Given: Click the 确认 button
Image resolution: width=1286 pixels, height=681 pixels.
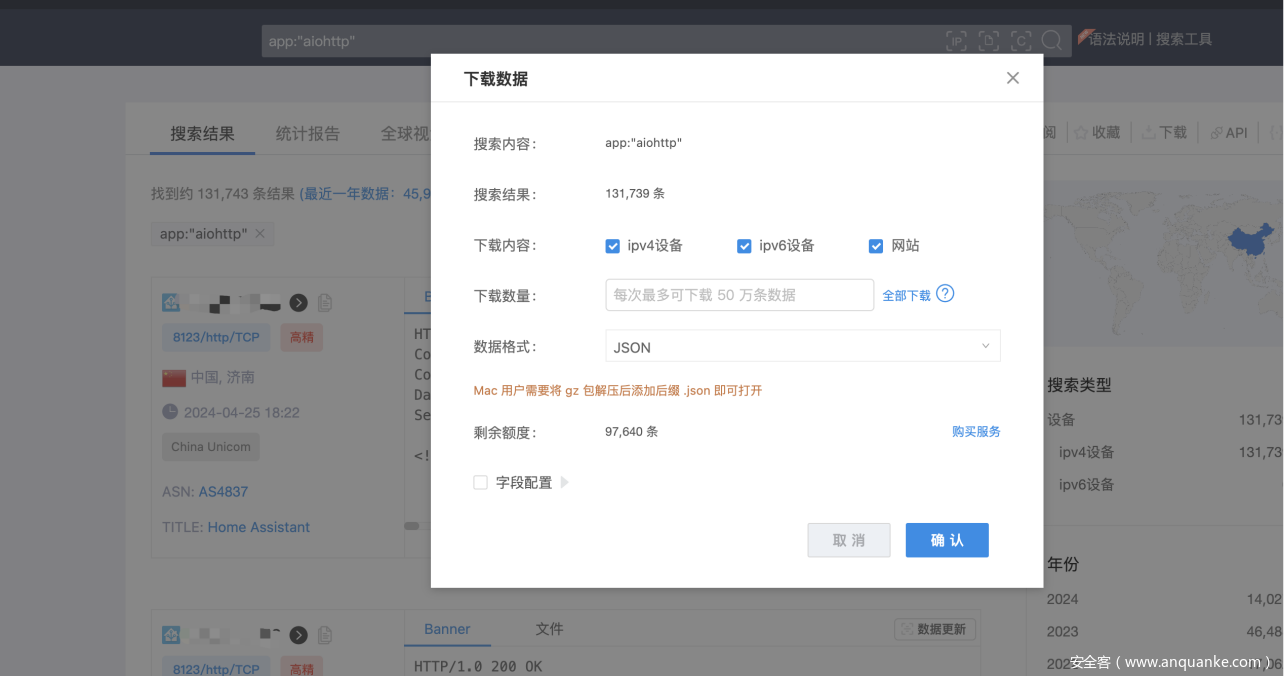Looking at the screenshot, I should (x=947, y=540).
